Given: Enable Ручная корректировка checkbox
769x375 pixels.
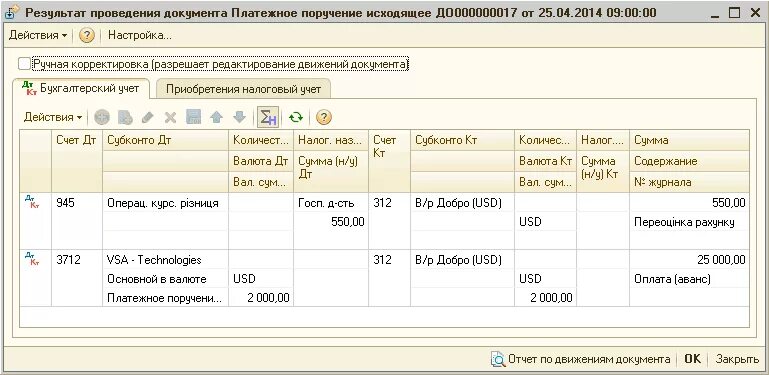Looking at the screenshot, I should click(24, 64).
